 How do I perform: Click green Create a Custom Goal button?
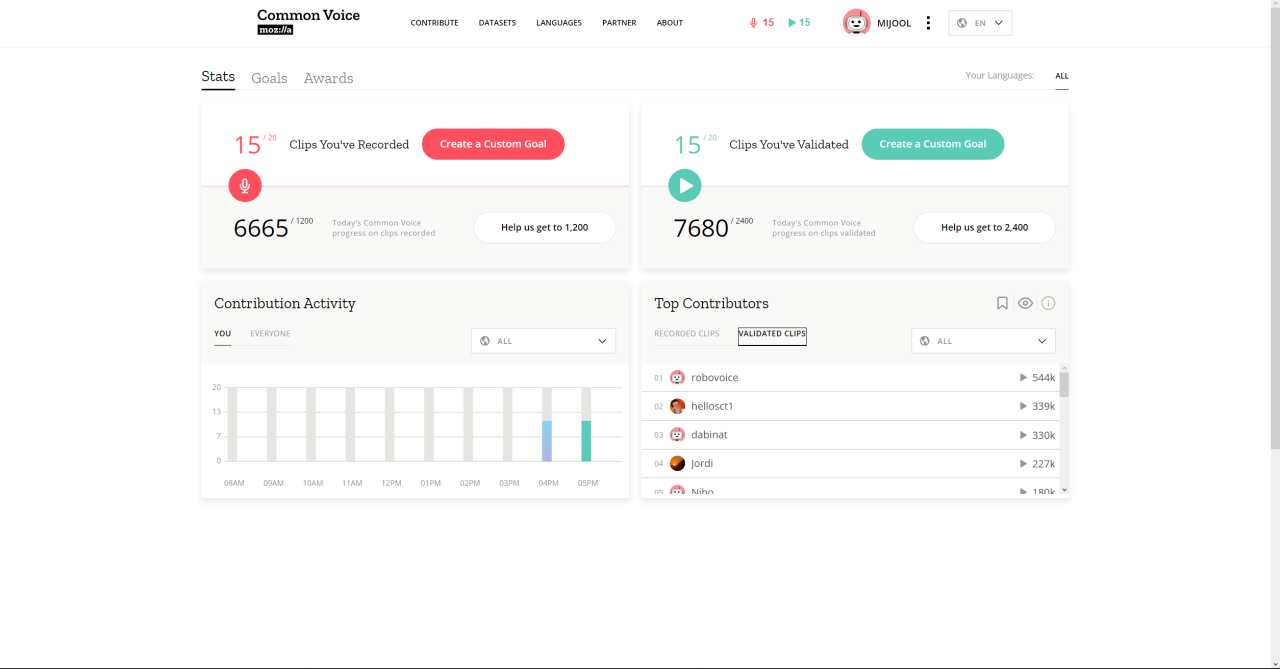pos(933,144)
